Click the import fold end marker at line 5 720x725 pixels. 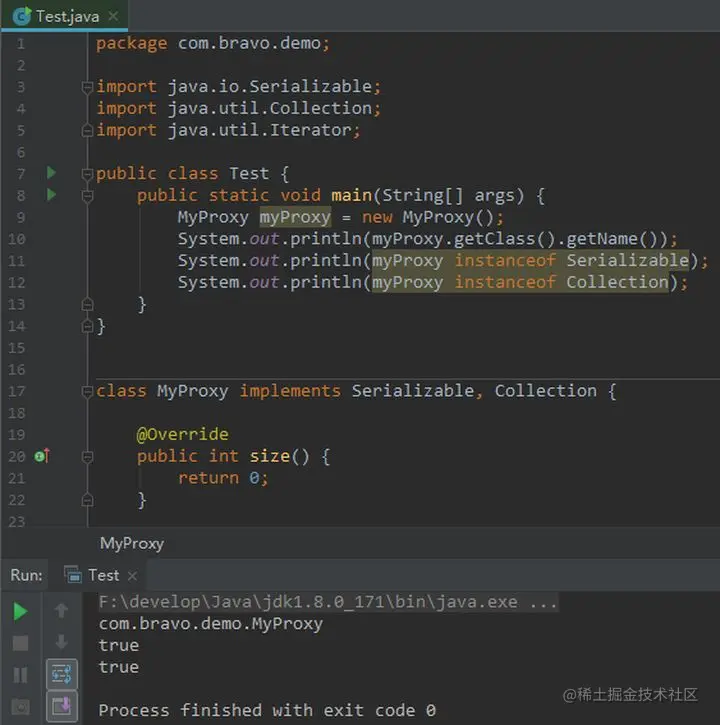point(87,130)
